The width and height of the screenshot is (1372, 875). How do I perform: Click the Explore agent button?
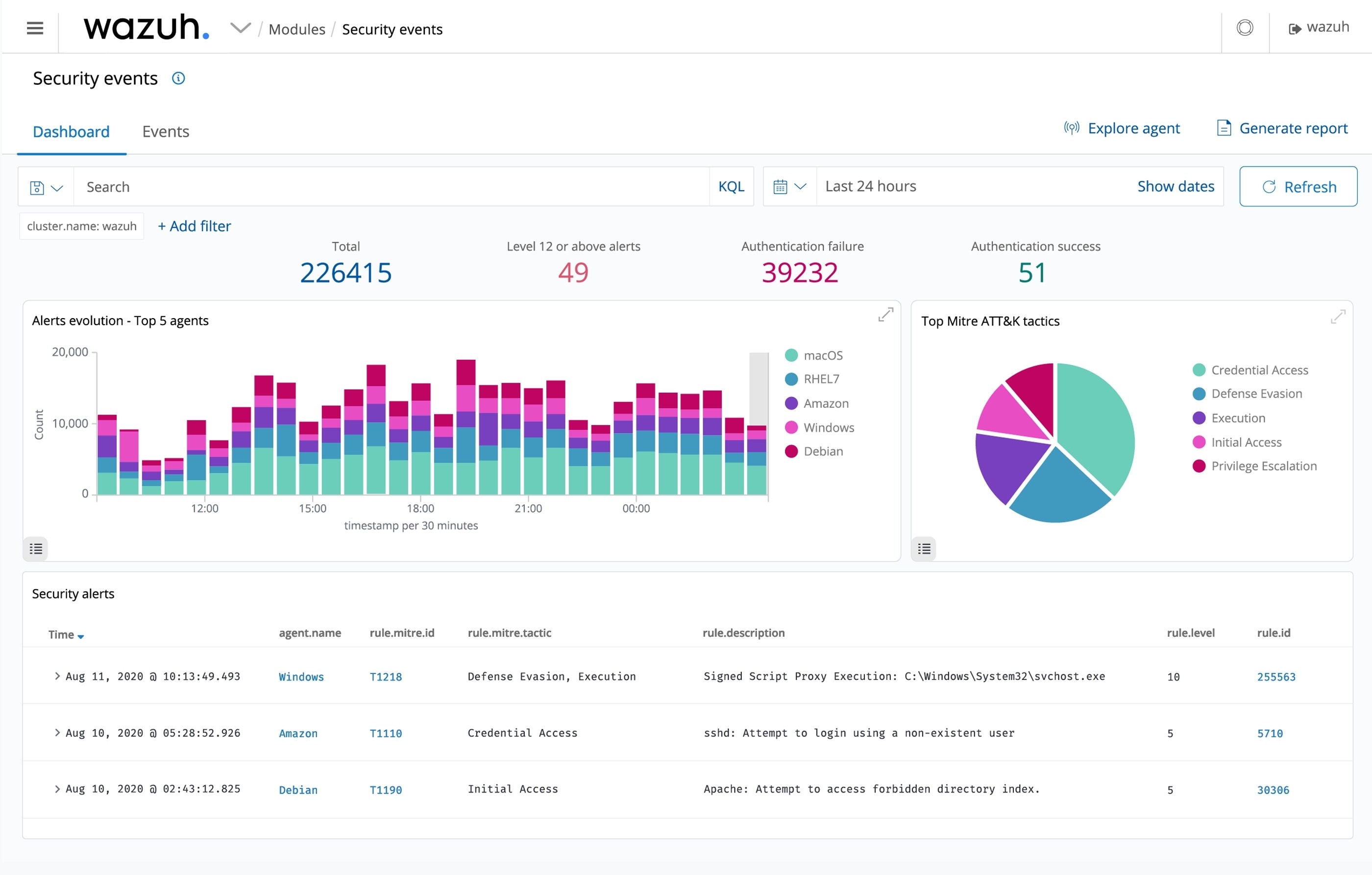1122,128
